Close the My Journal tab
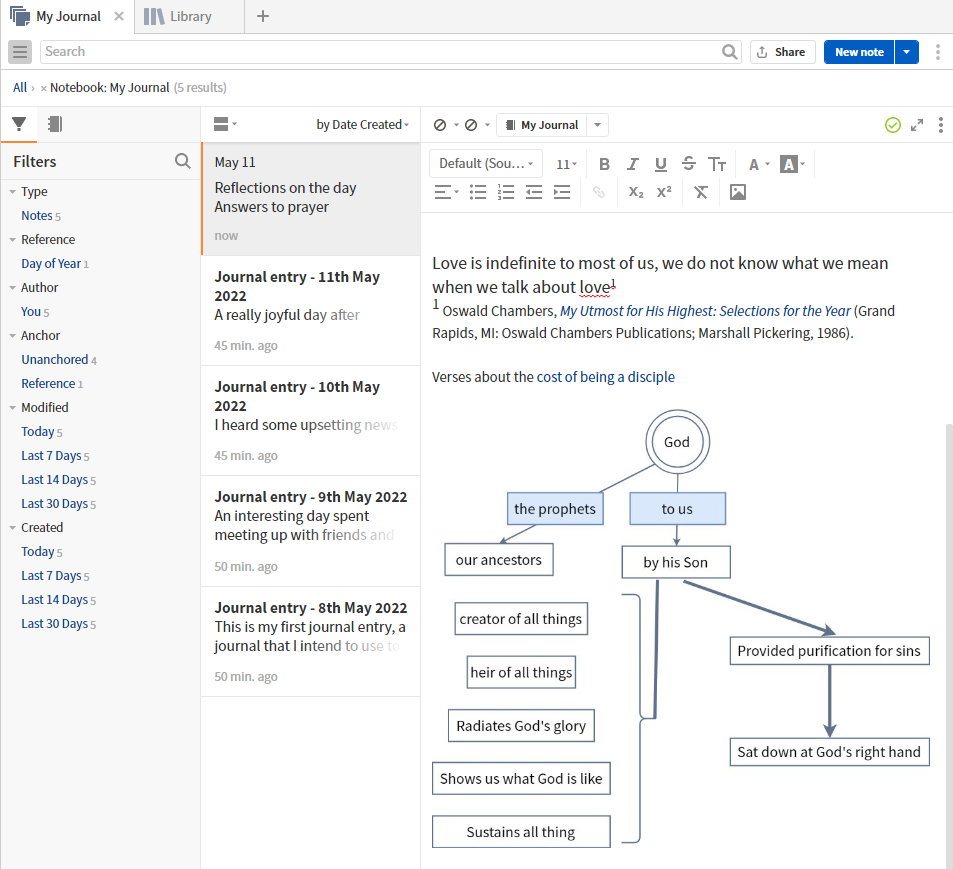The width and height of the screenshot is (953, 869). (x=119, y=16)
